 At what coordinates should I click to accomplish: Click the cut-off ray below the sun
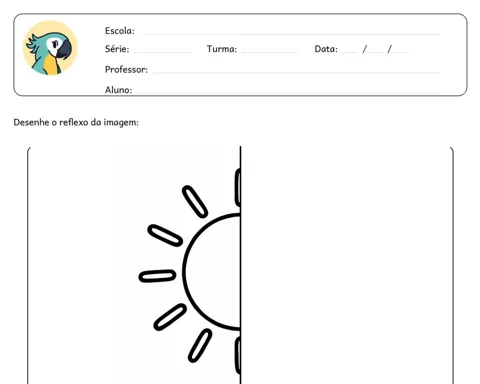click(238, 355)
